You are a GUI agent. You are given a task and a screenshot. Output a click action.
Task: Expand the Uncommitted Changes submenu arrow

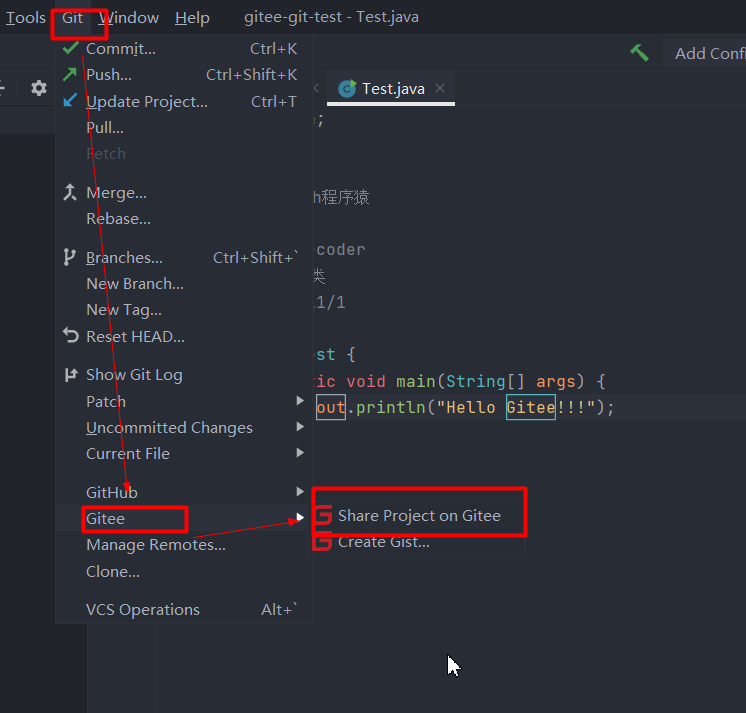(300, 427)
